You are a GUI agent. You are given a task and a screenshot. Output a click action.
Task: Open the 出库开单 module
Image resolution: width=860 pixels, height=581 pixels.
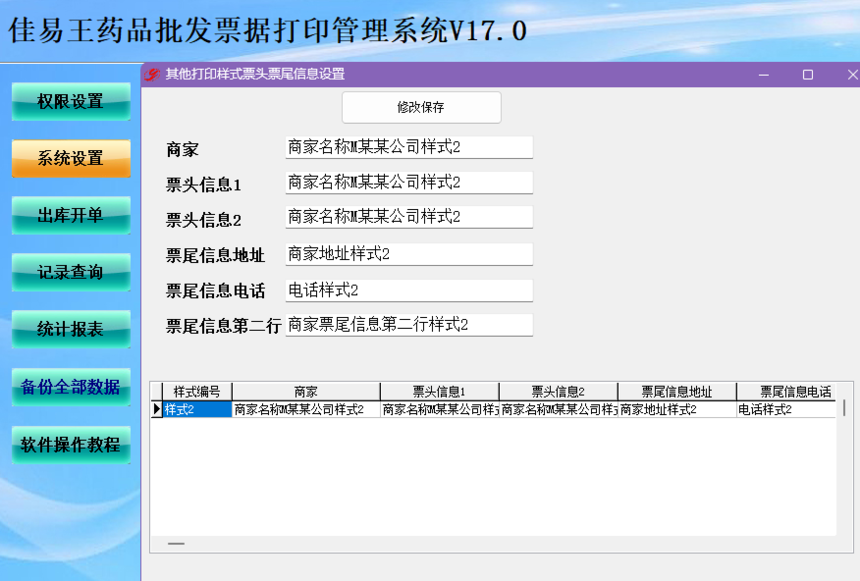coord(71,216)
